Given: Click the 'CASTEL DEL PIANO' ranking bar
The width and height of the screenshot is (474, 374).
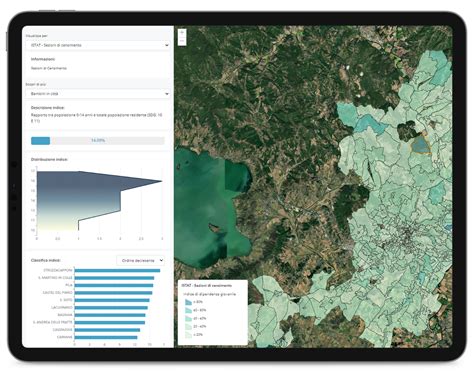Looking at the screenshot, I should (113, 293).
